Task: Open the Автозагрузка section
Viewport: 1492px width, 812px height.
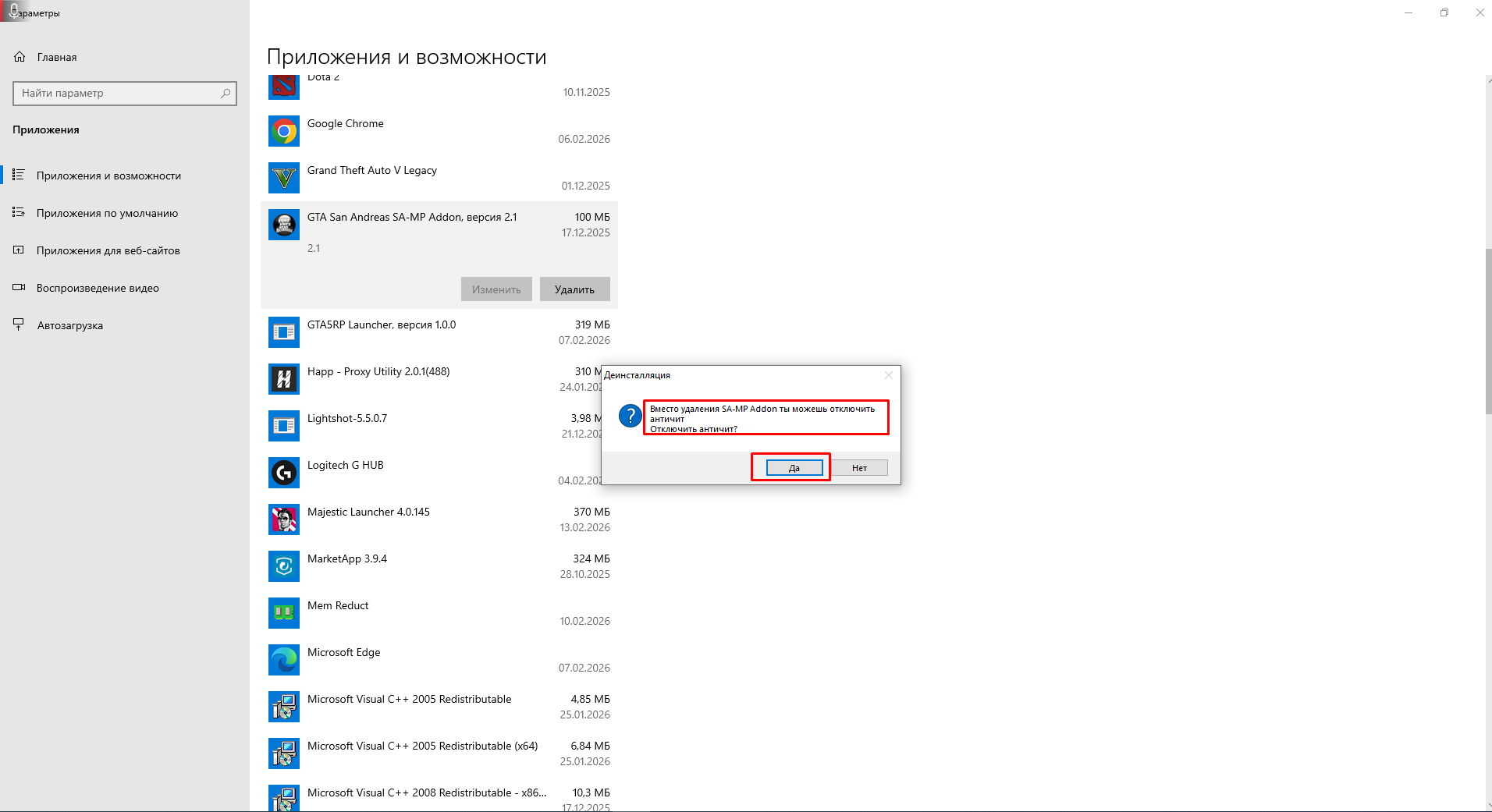Action: pyautogui.click(x=69, y=325)
